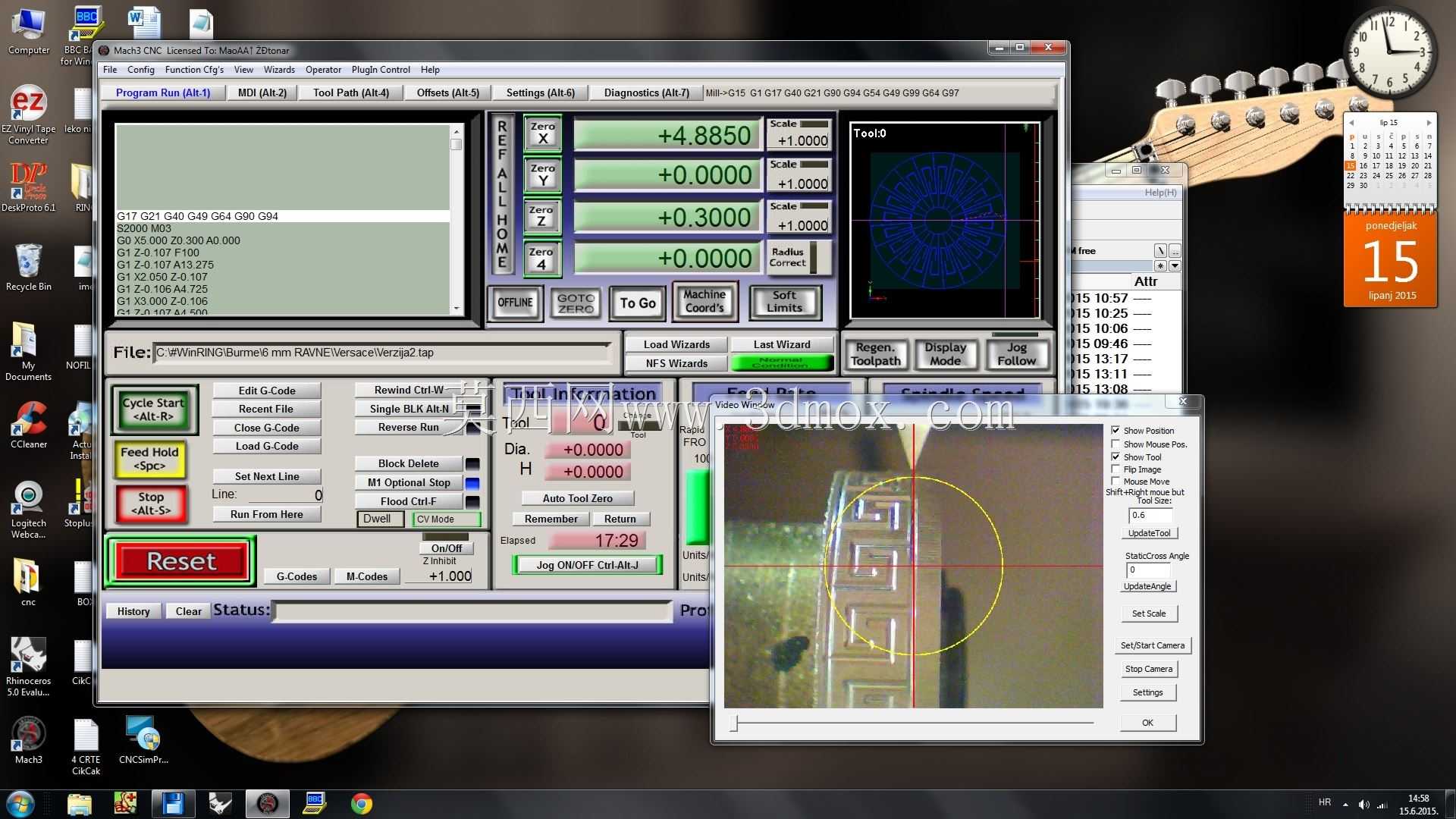The height and width of the screenshot is (819, 1456).
Task: Switch to Mach3 in the taskbar
Action: pos(268,804)
